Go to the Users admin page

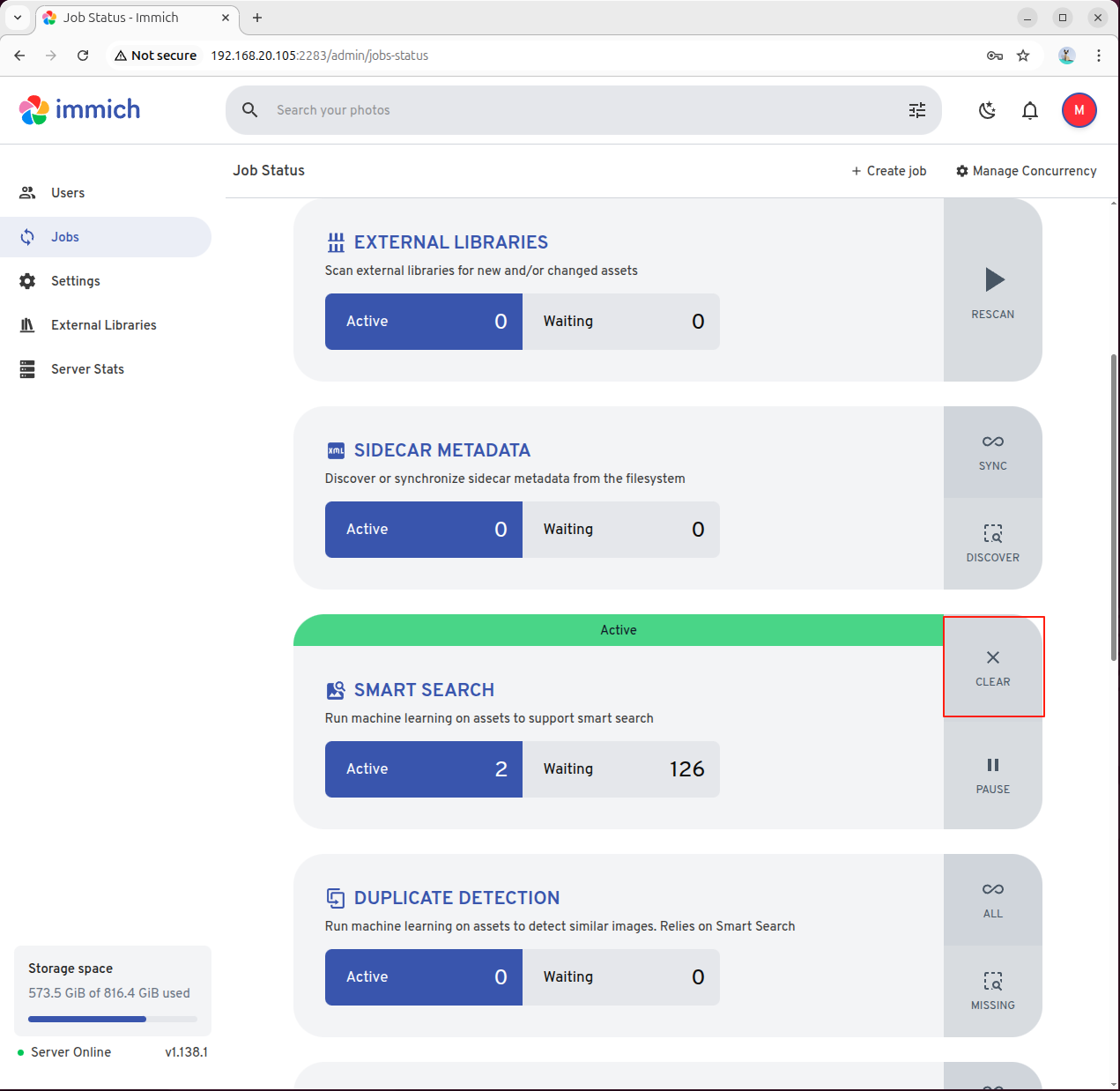pyautogui.click(x=68, y=193)
